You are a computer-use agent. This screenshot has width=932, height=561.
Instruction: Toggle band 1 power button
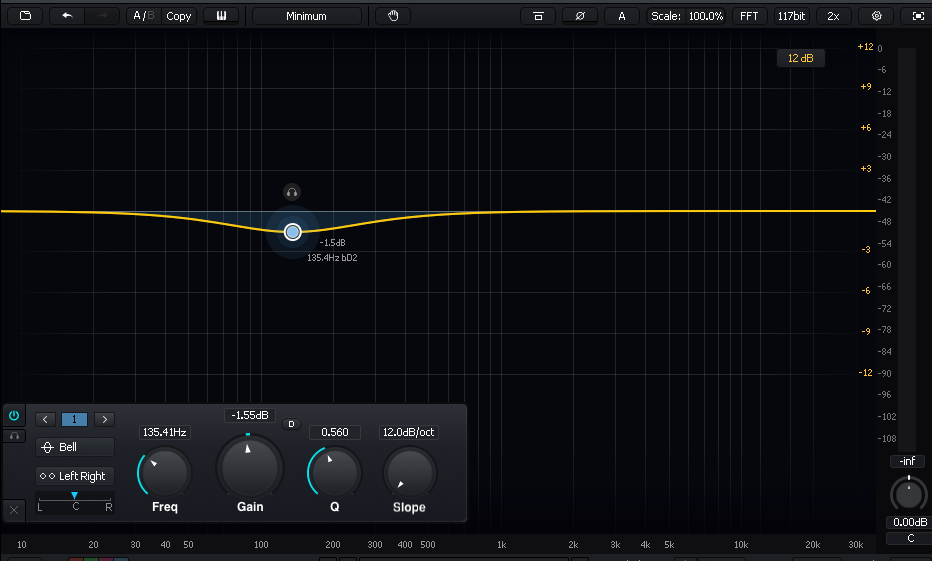[x=14, y=415]
